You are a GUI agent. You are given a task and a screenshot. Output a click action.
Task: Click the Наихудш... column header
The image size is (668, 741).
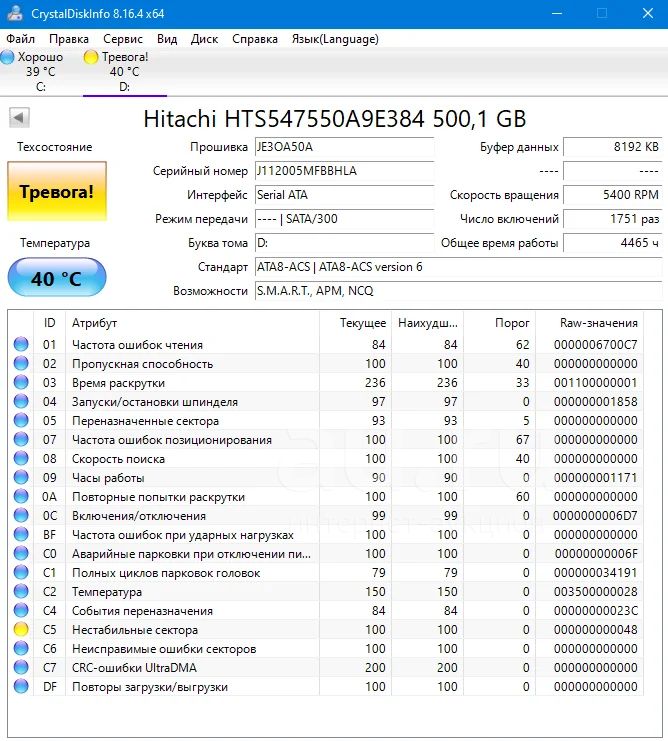click(428, 323)
